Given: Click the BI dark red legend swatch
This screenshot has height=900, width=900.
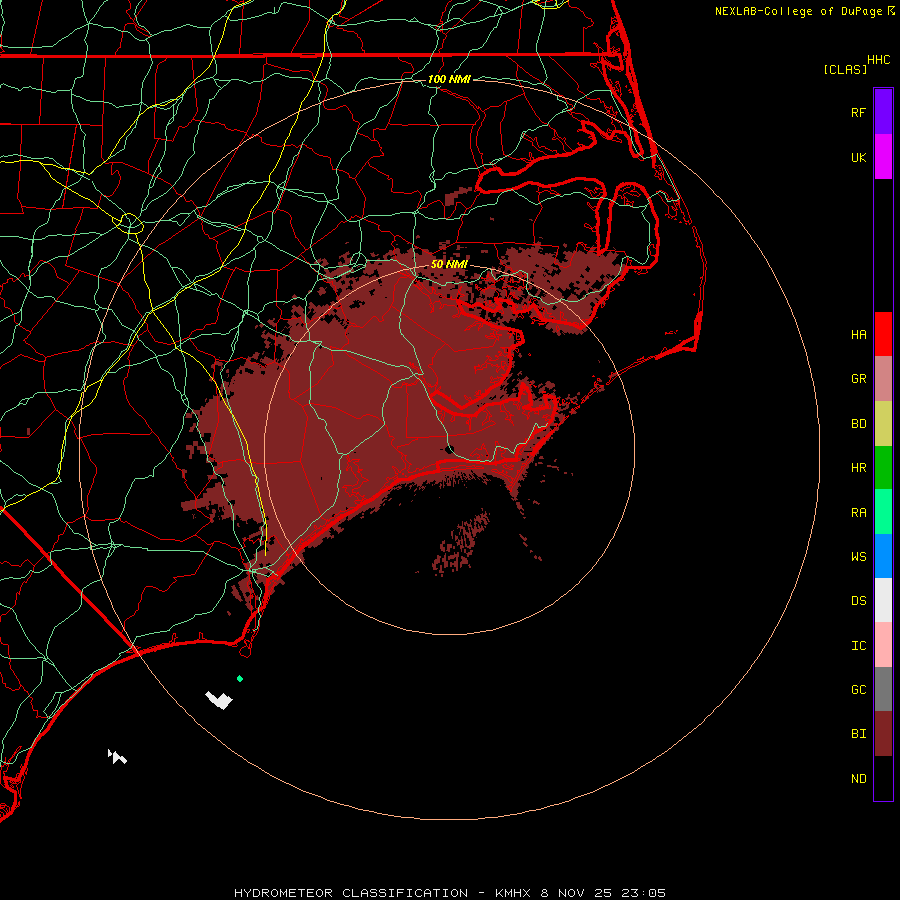Looking at the screenshot, I should (x=883, y=734).
